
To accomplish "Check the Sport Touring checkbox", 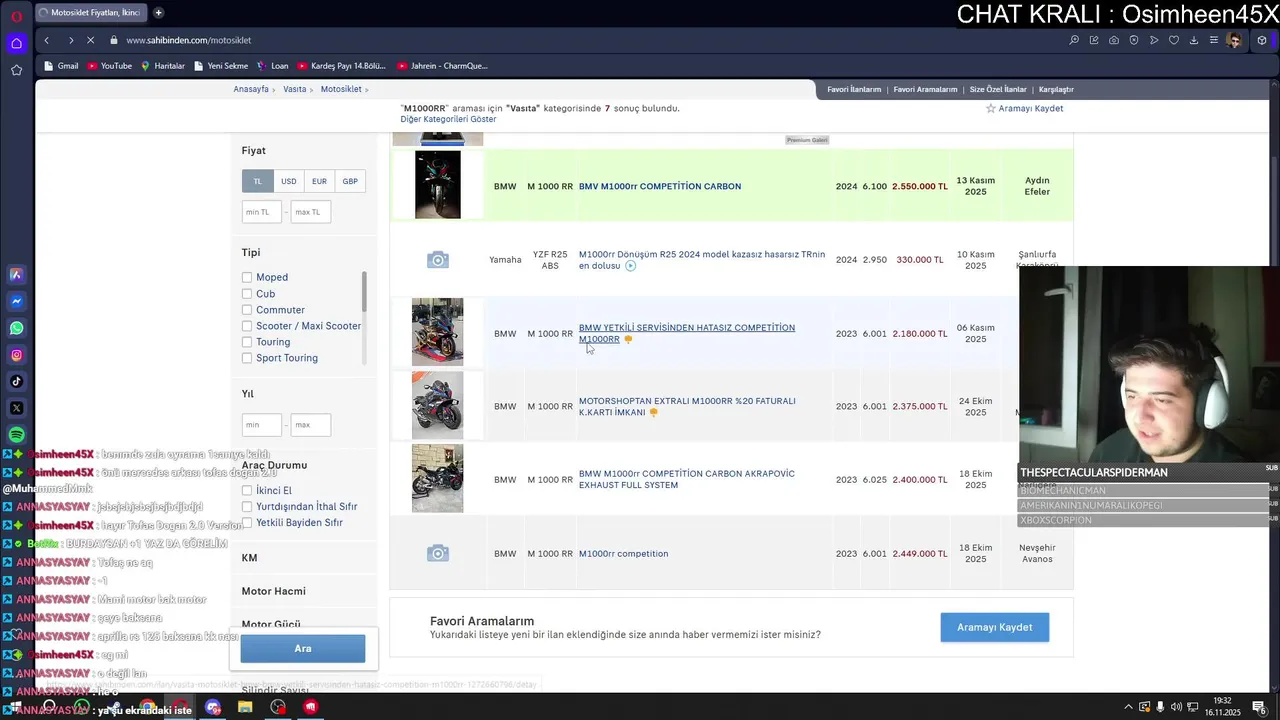I will [x=247, y=358].
